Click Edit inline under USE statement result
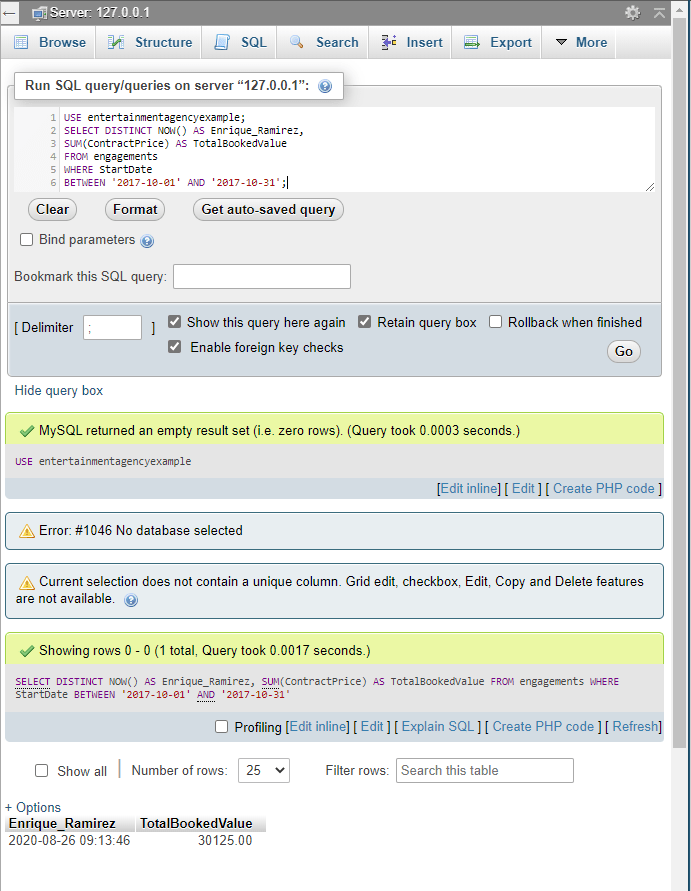 [469, 489]
